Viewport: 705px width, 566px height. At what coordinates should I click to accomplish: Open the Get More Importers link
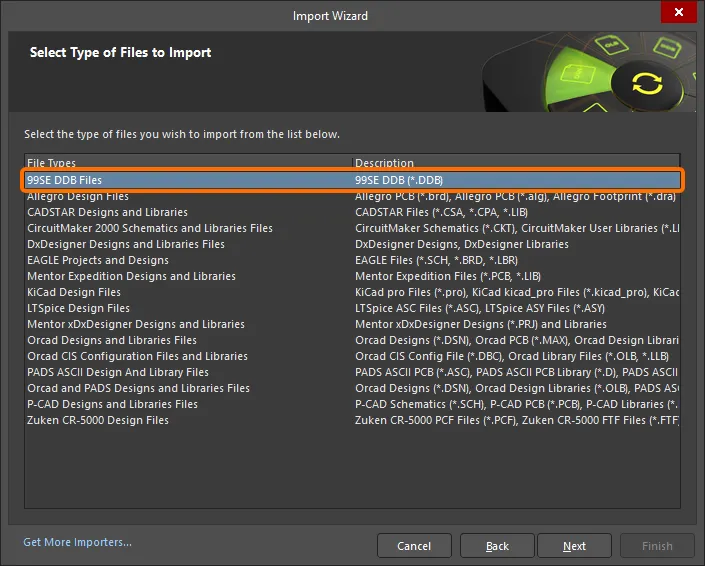(77, 542)
